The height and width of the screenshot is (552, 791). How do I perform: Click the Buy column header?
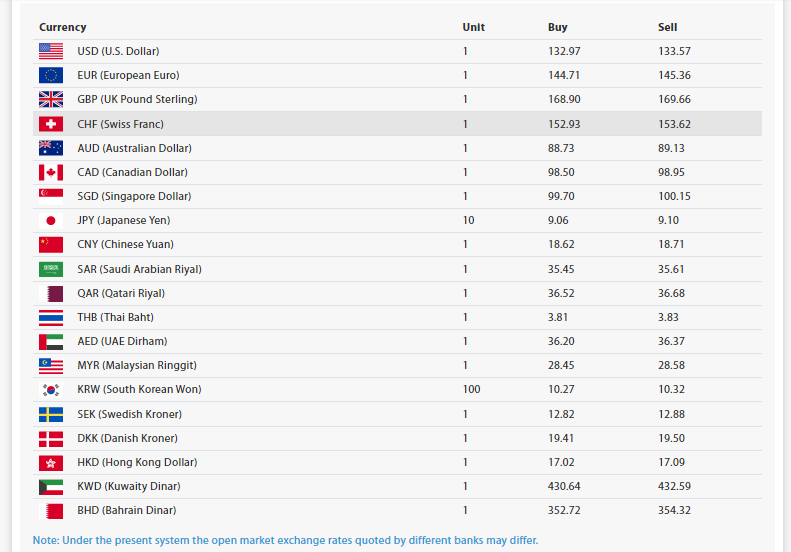click(x=558, y=27)
